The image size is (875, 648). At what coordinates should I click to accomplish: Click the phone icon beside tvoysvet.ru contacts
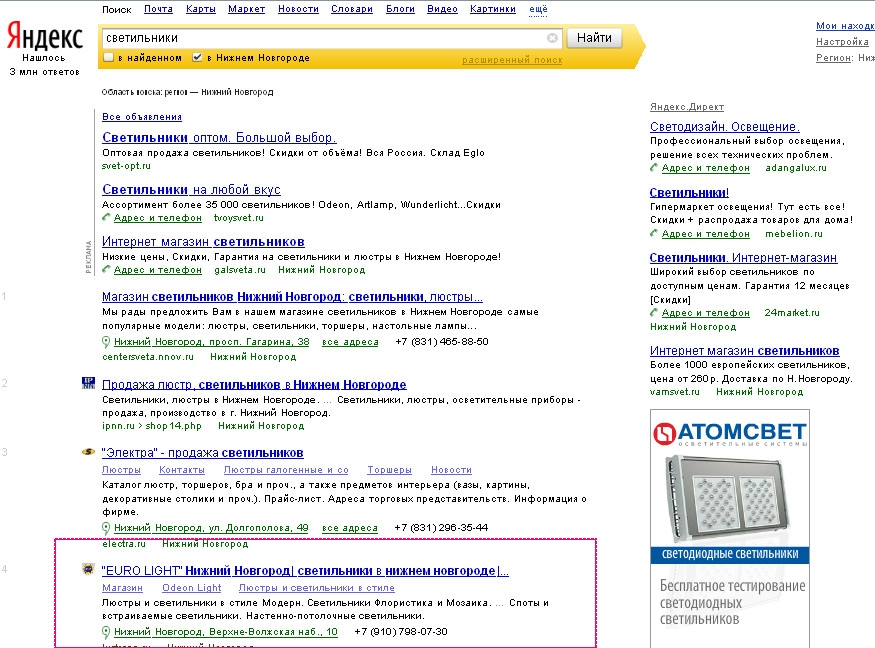[107, 217]
